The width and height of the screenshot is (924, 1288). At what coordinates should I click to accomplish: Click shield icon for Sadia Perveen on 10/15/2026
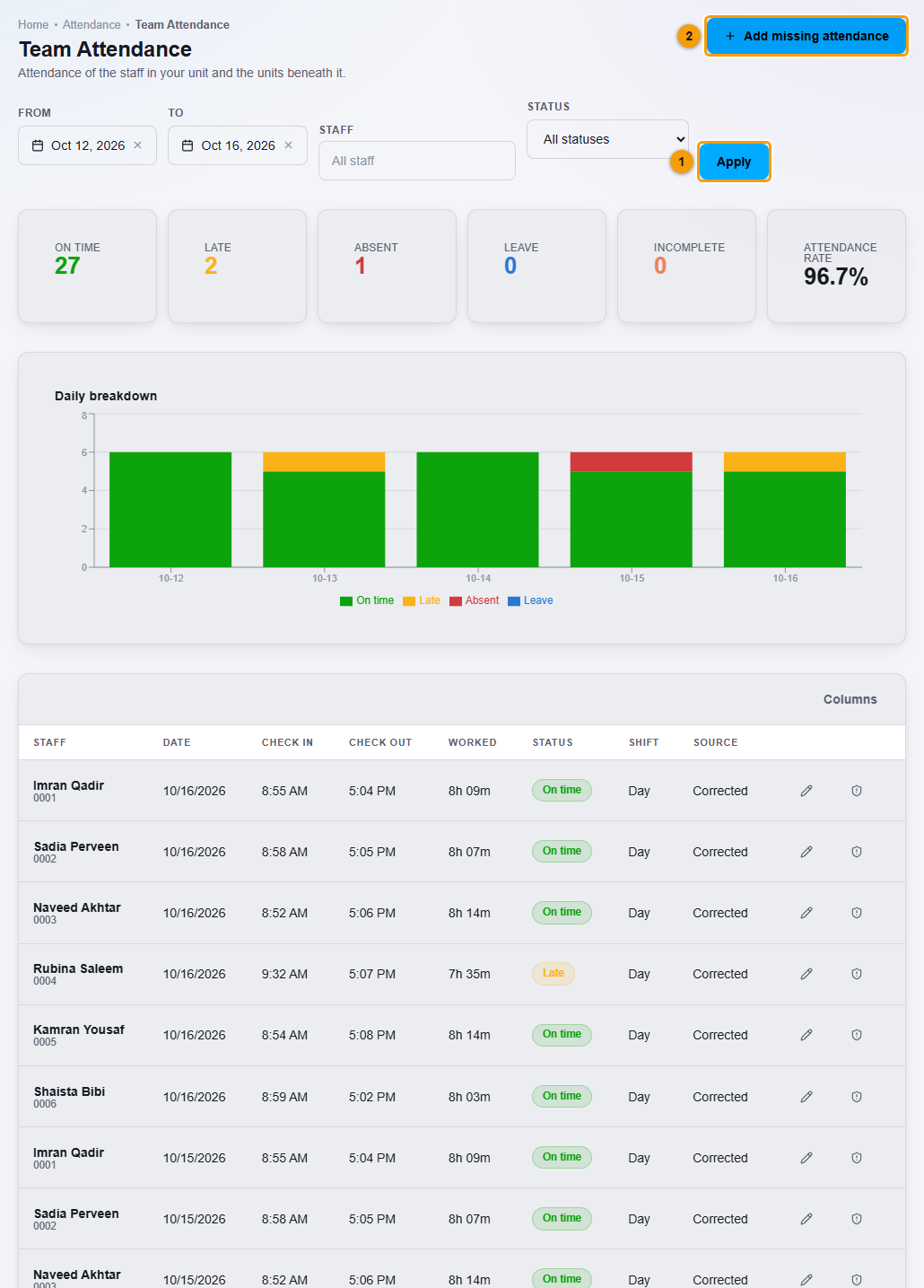point(857,1219)
